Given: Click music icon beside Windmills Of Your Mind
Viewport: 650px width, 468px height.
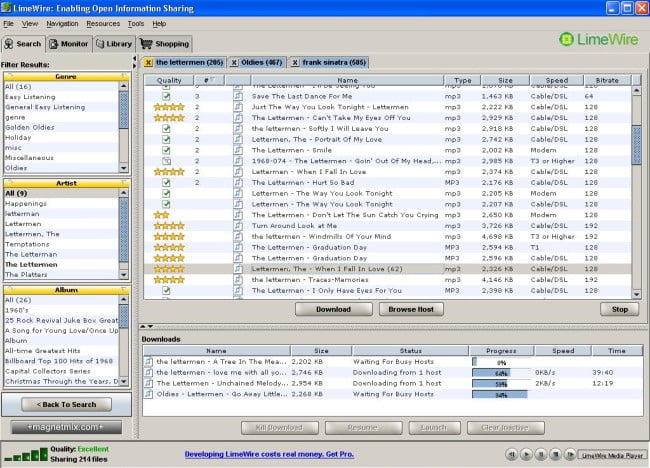Looking at the screenshot, I should click(238, 236).
